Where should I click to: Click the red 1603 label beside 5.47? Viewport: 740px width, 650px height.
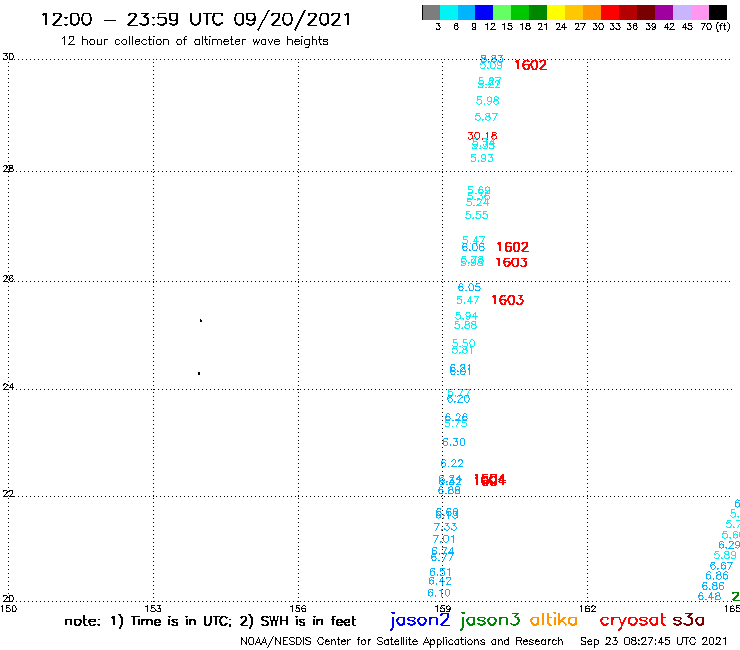click(508, 300)
